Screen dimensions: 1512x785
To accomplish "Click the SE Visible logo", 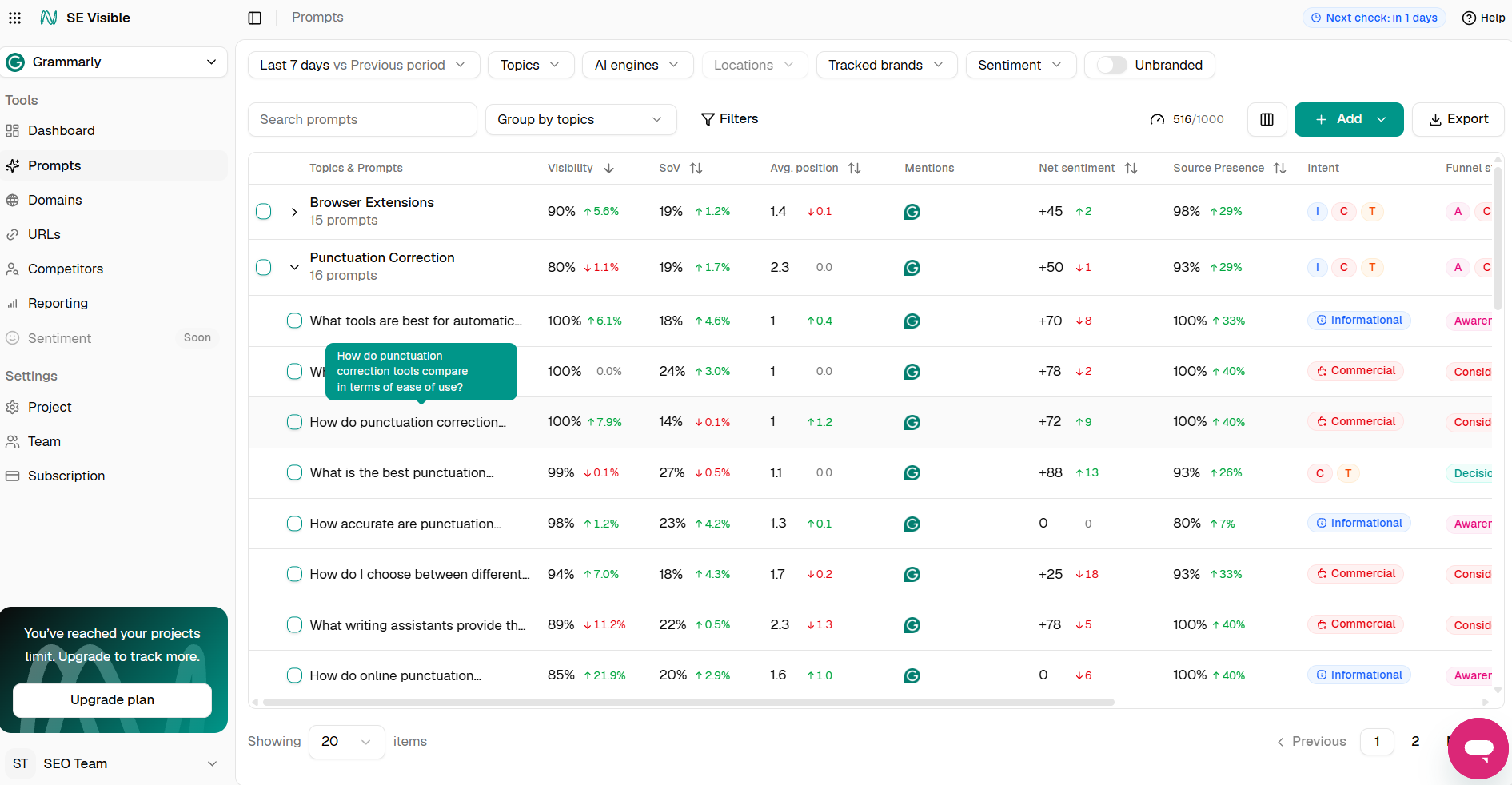I will point(49,18).
